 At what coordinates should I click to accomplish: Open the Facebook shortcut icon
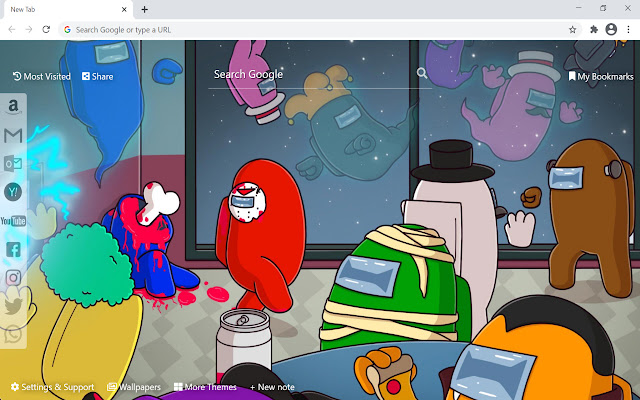click(13, 249)
